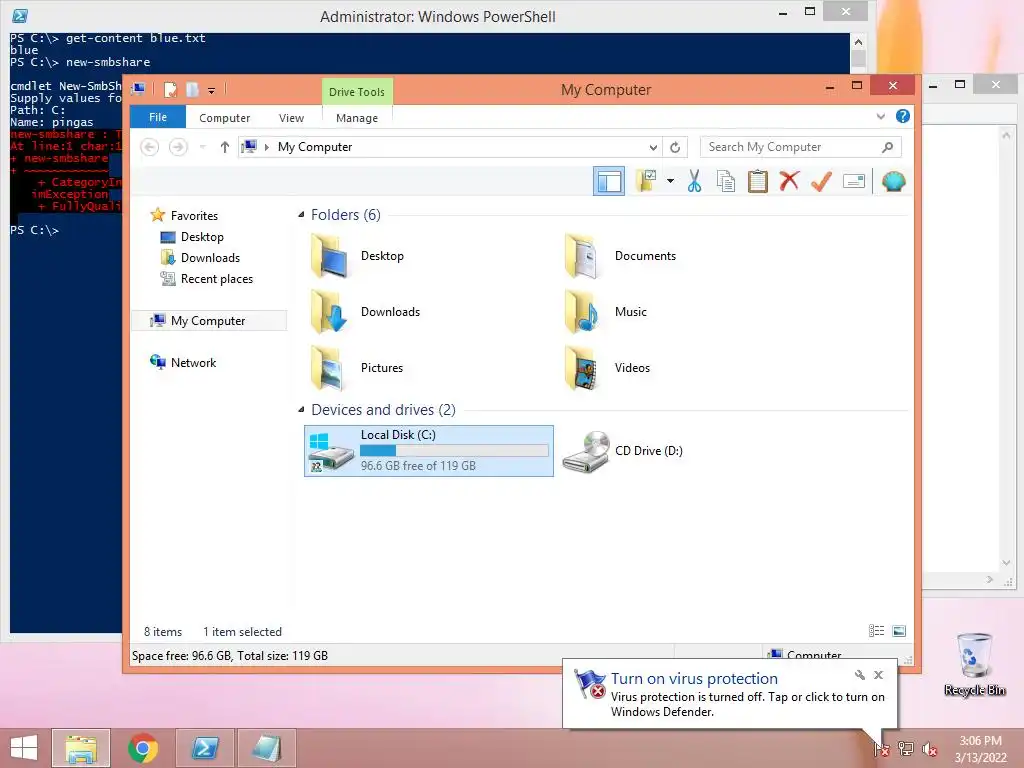Viewport: 1024px width, 768px height.
Task: Open the Manage ribbon tab
Action: (x=357, y=118)
